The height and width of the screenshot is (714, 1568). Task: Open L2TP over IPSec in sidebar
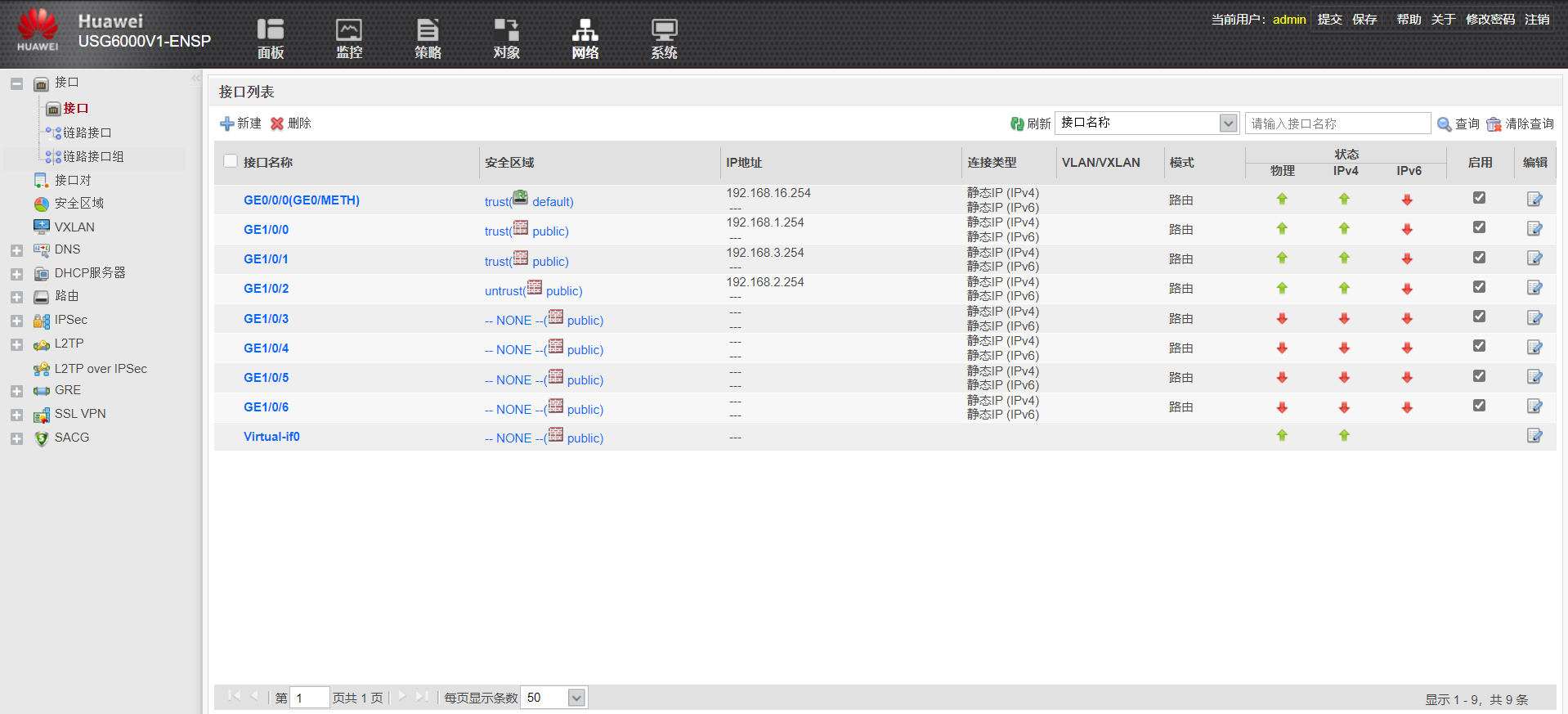tap(101, 369)
